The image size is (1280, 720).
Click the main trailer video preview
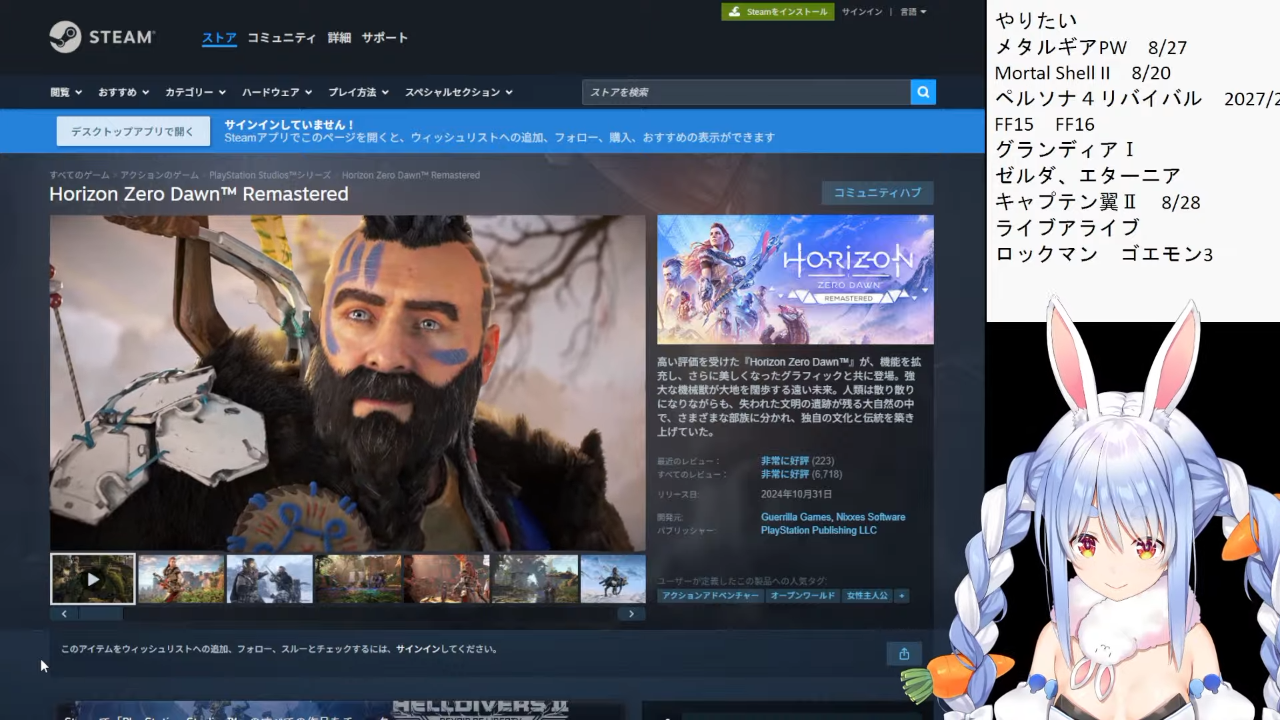[x=348, y=383]
